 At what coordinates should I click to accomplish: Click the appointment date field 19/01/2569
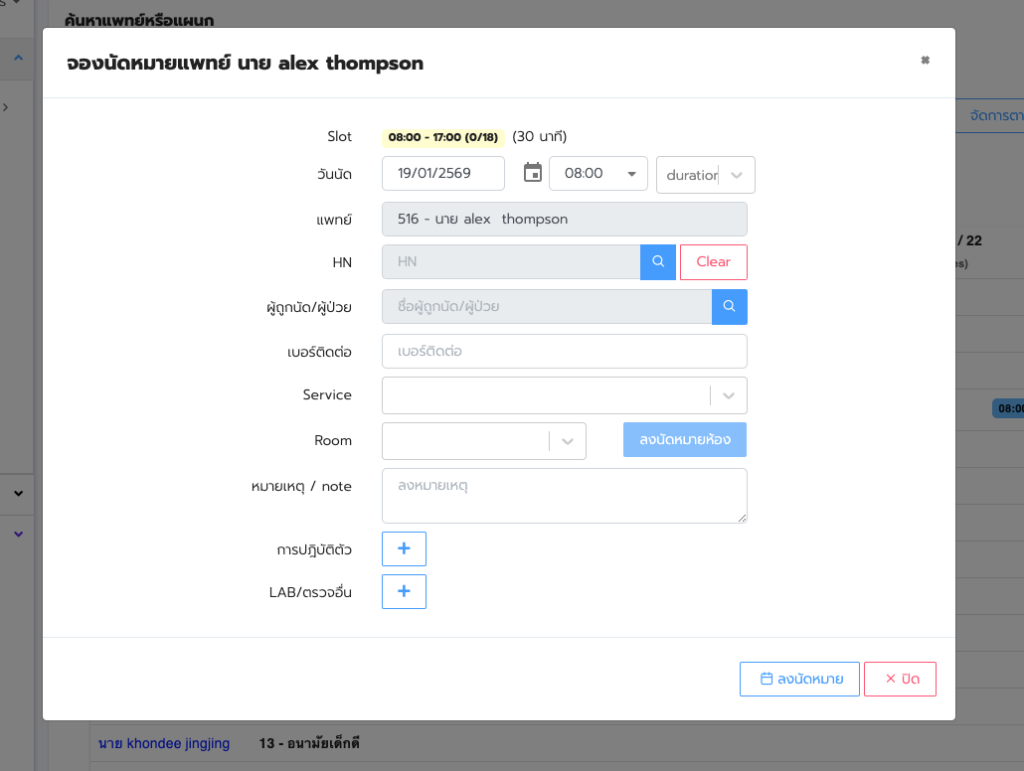(443, 173)
